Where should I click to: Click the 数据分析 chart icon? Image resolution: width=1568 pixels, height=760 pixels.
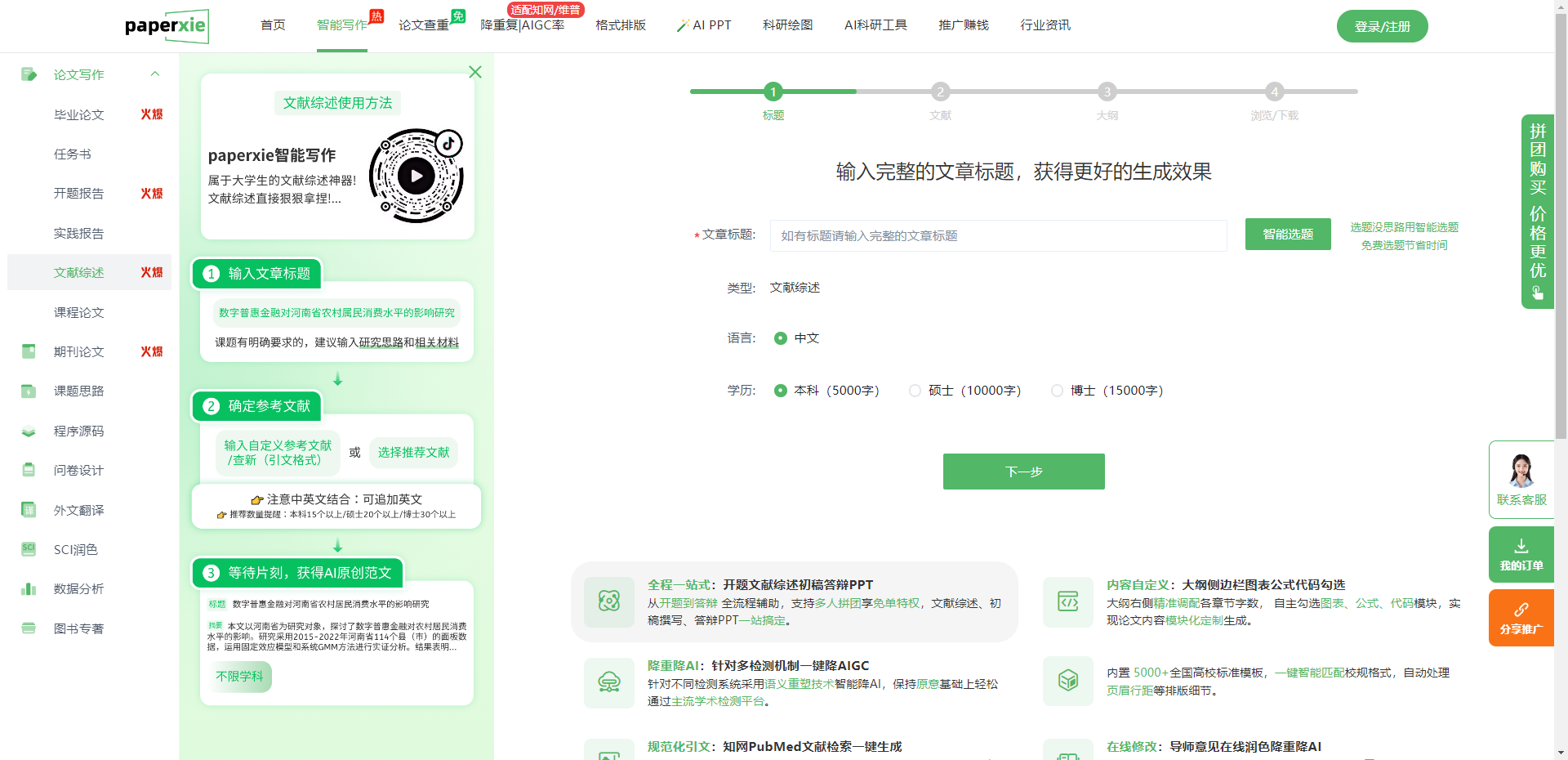29,588
